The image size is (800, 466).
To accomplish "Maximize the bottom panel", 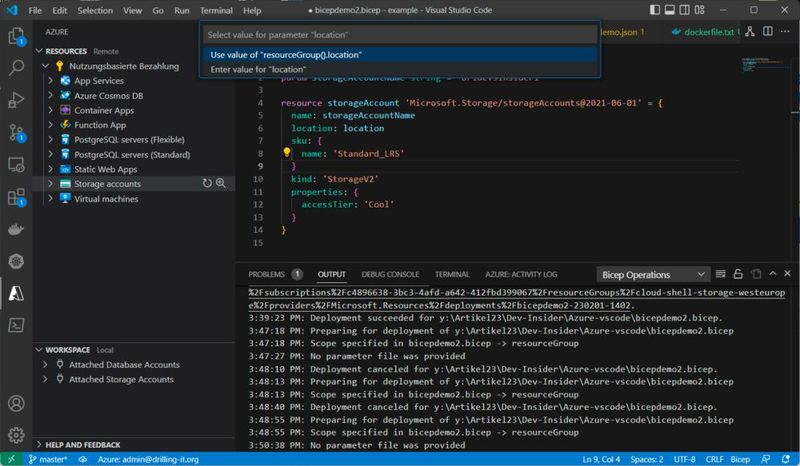I will click(x=772, y=274).
